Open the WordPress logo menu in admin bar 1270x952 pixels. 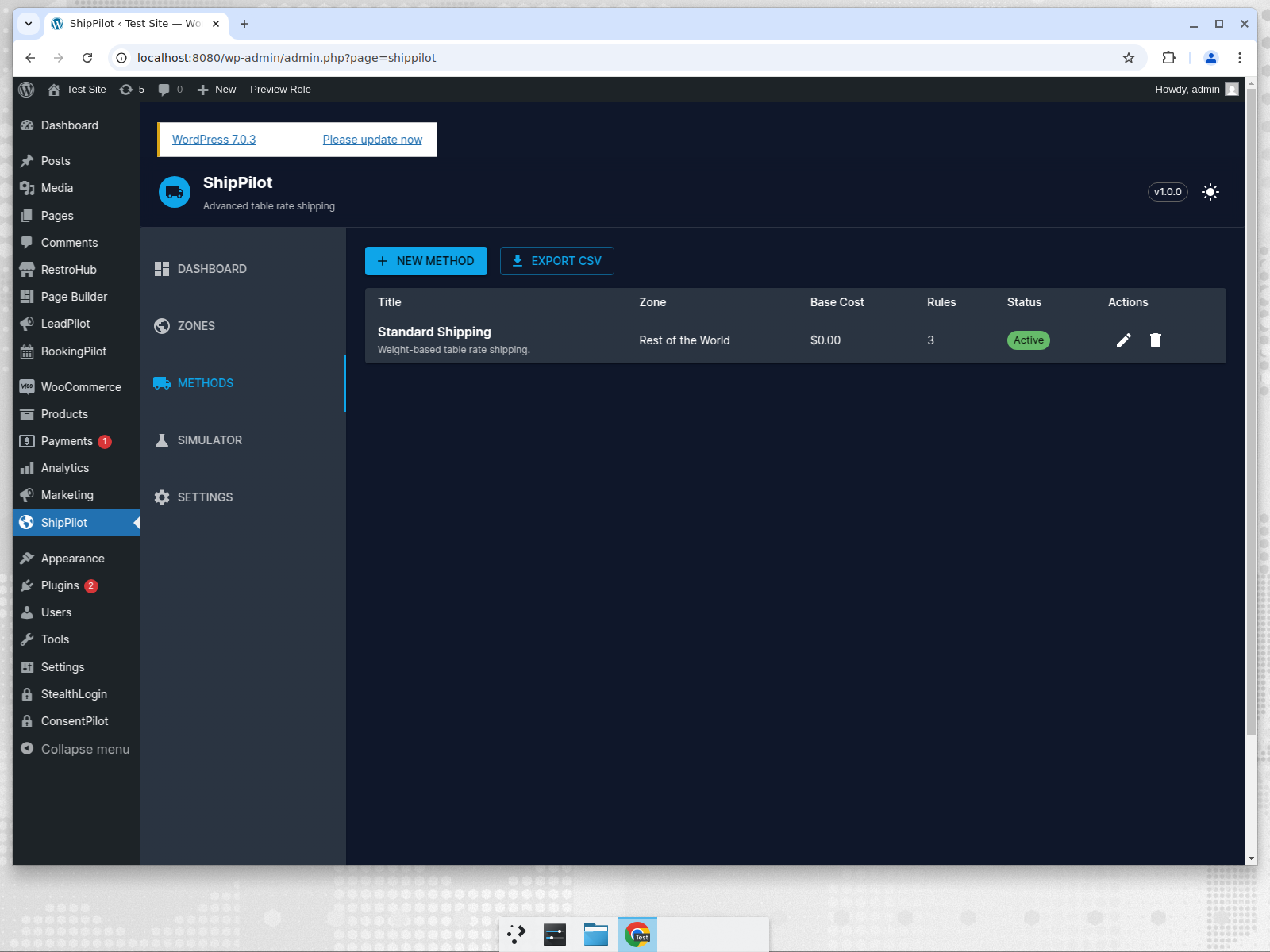[x=26, y=90]
